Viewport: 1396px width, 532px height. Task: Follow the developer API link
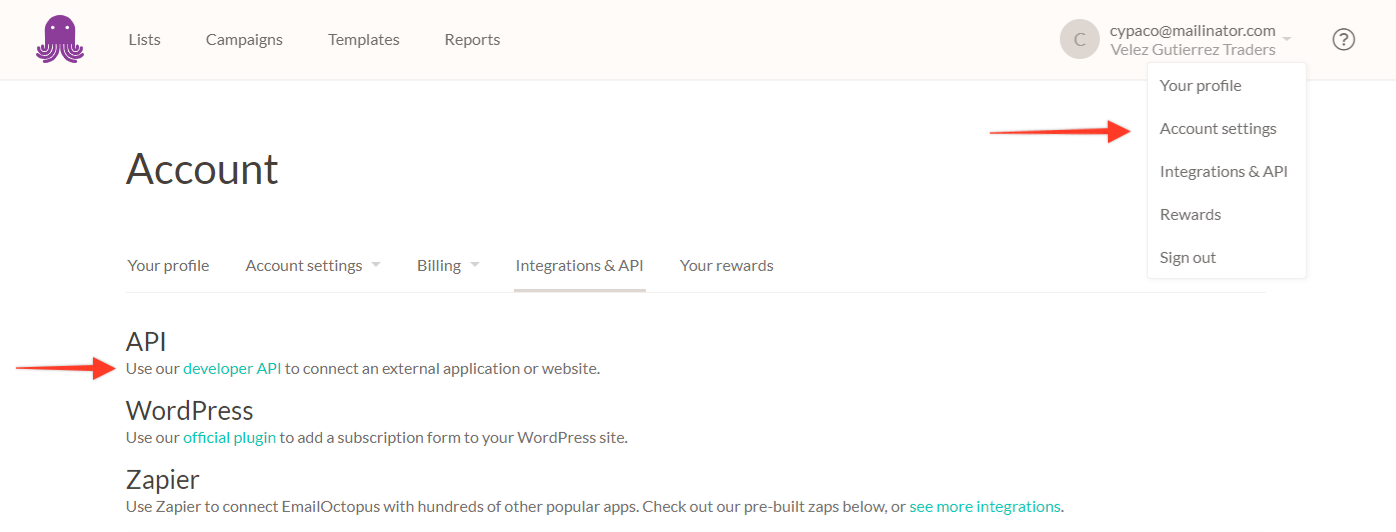coord(232,369)
